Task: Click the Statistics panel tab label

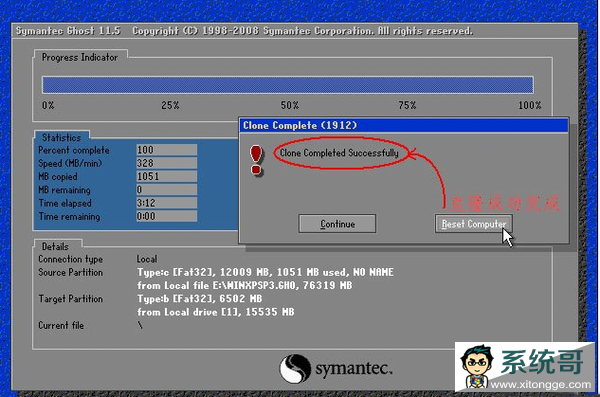Action: [x=62, y=137]
